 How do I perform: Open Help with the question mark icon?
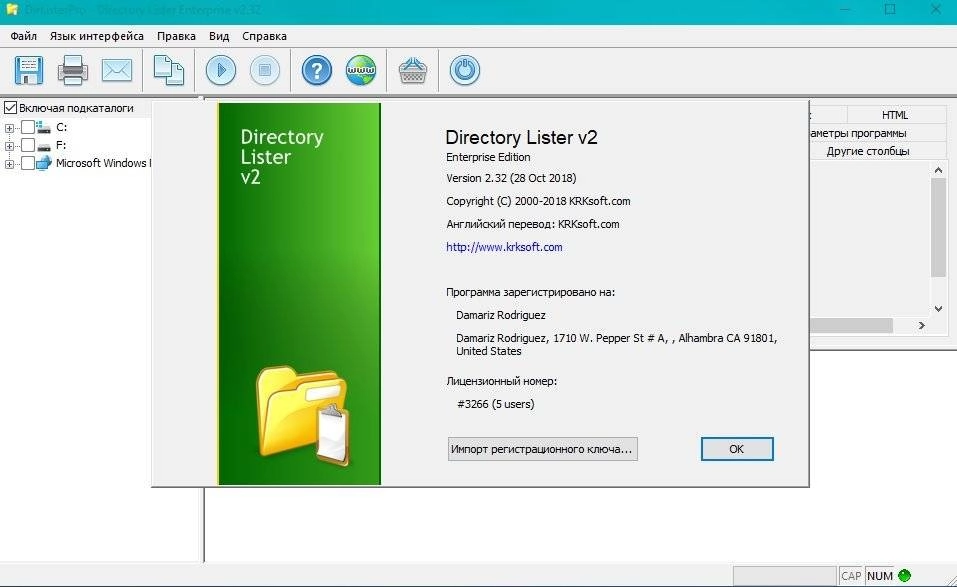click(317, 70)
